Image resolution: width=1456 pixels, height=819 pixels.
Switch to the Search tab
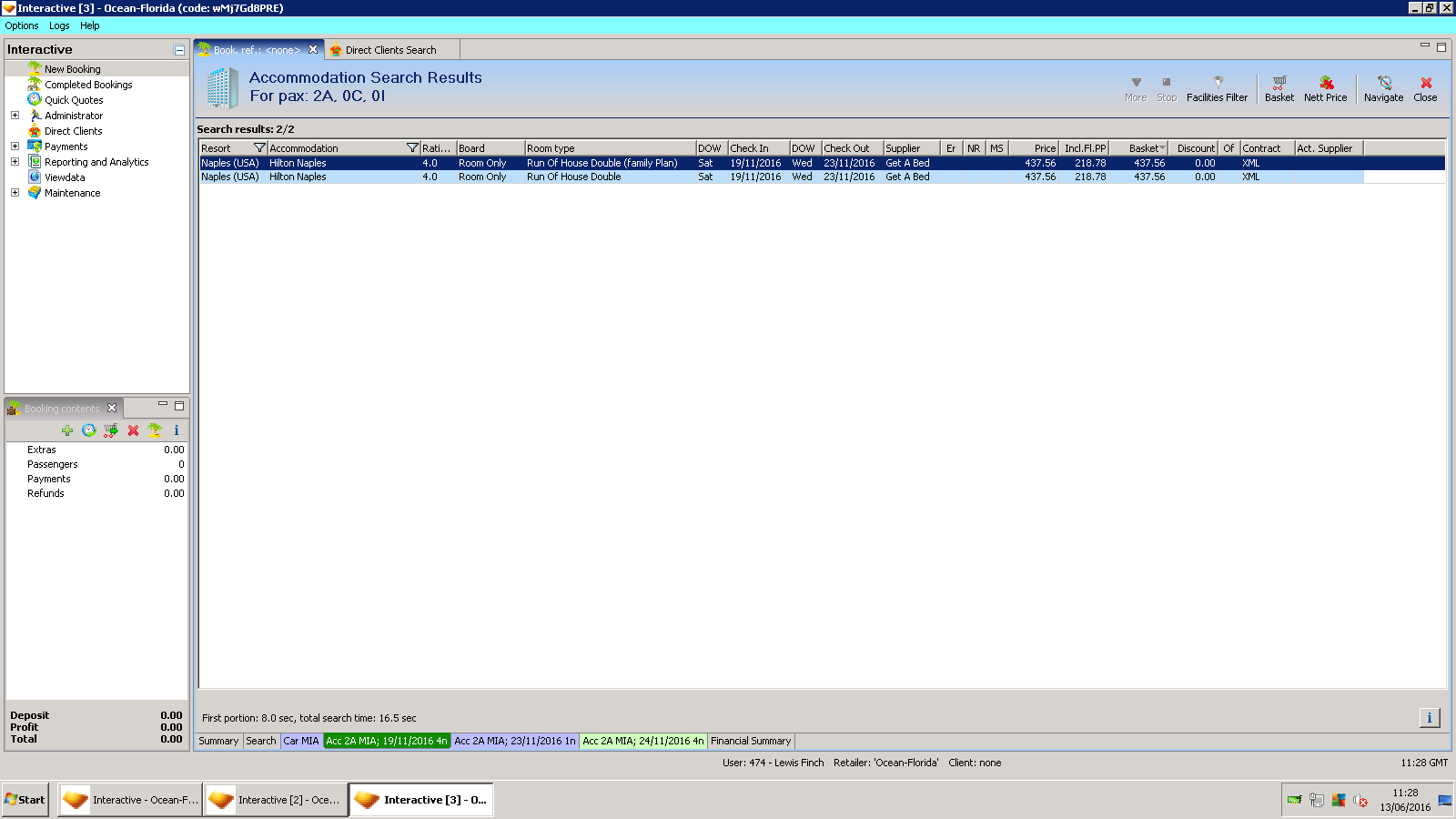coord(261,741)
